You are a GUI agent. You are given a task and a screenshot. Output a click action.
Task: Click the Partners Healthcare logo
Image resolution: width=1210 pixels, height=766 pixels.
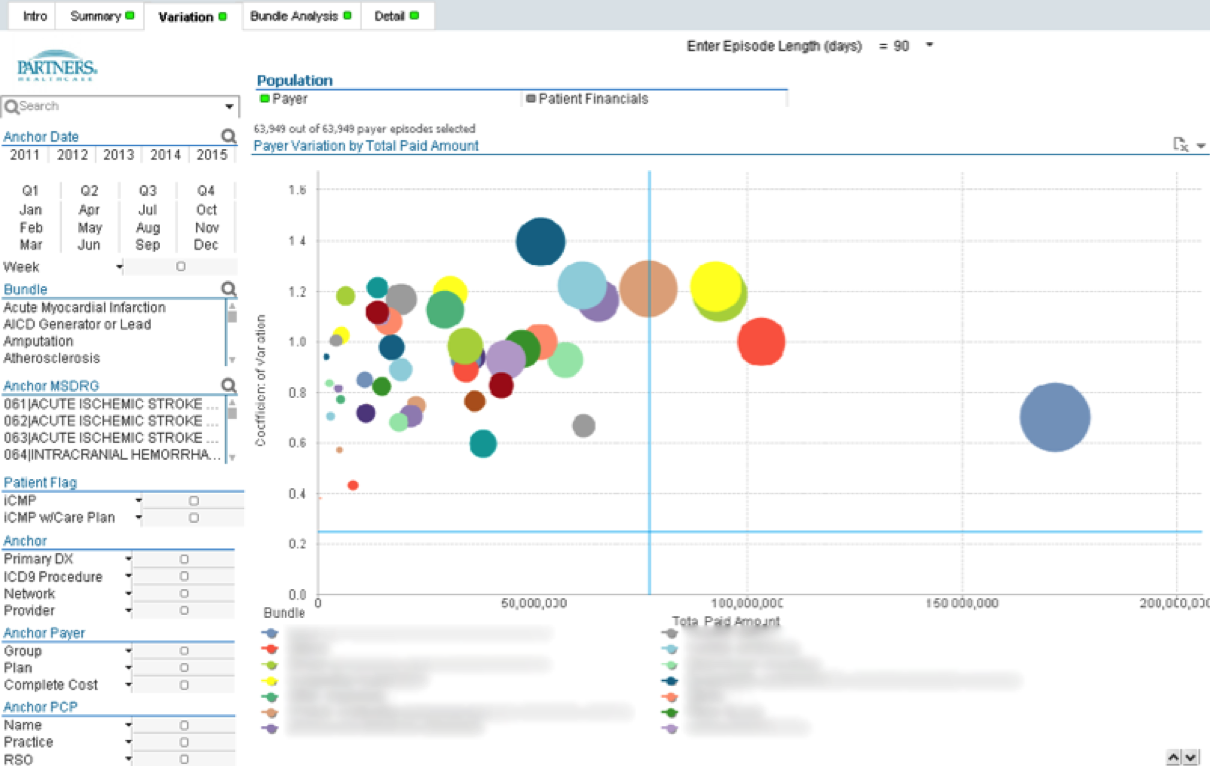click(55, 66)
